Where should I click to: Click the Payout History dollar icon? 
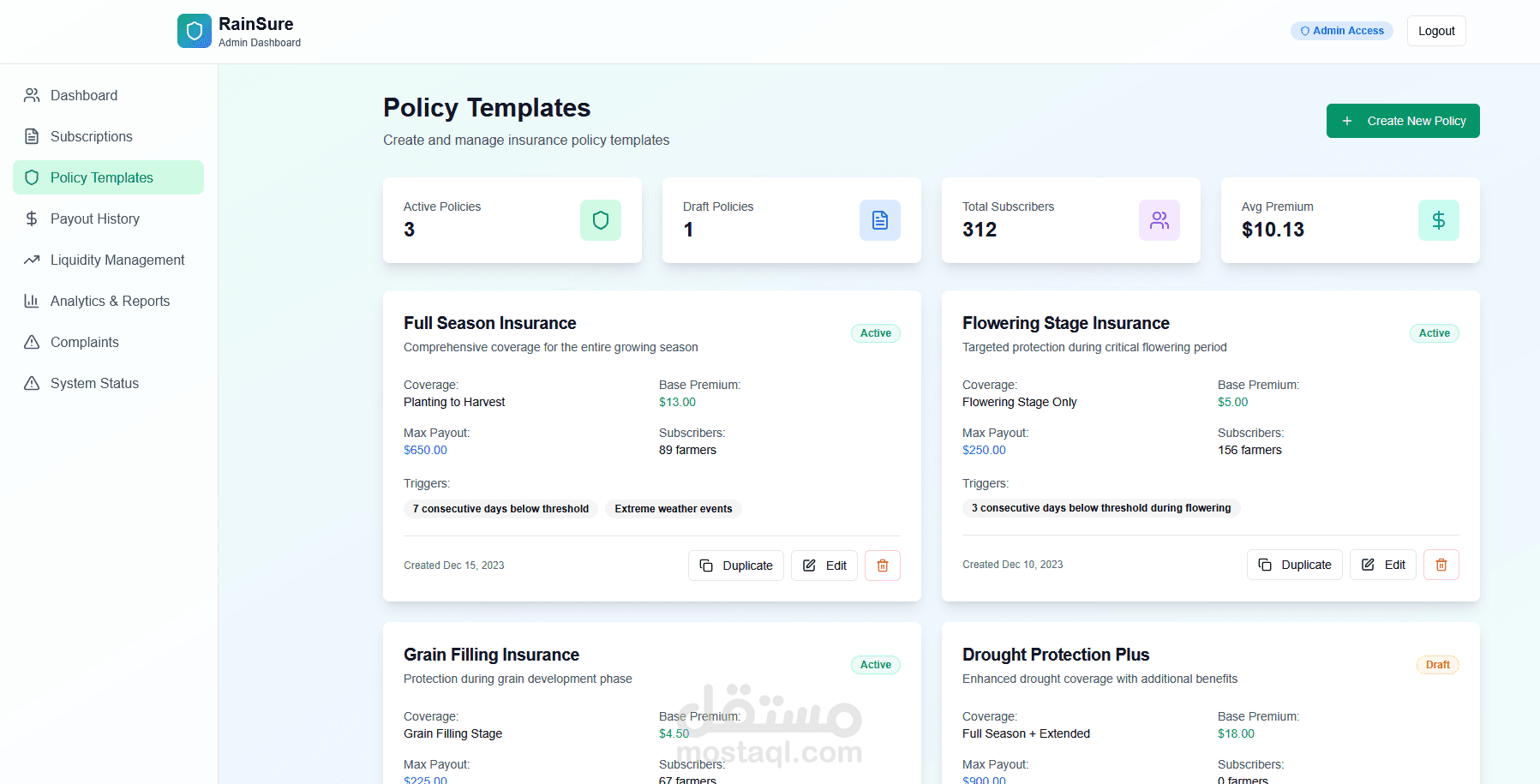(32, 218)
